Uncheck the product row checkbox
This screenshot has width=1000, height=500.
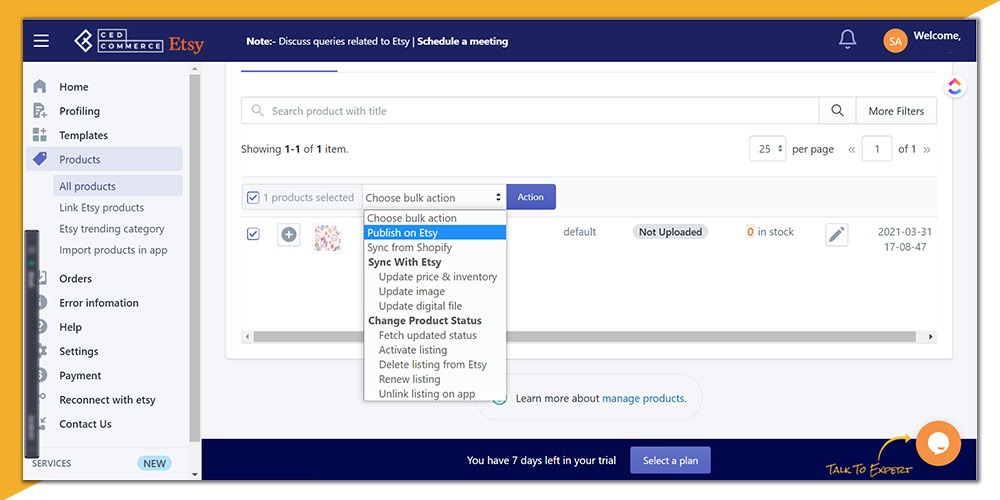tap(253, 234)
